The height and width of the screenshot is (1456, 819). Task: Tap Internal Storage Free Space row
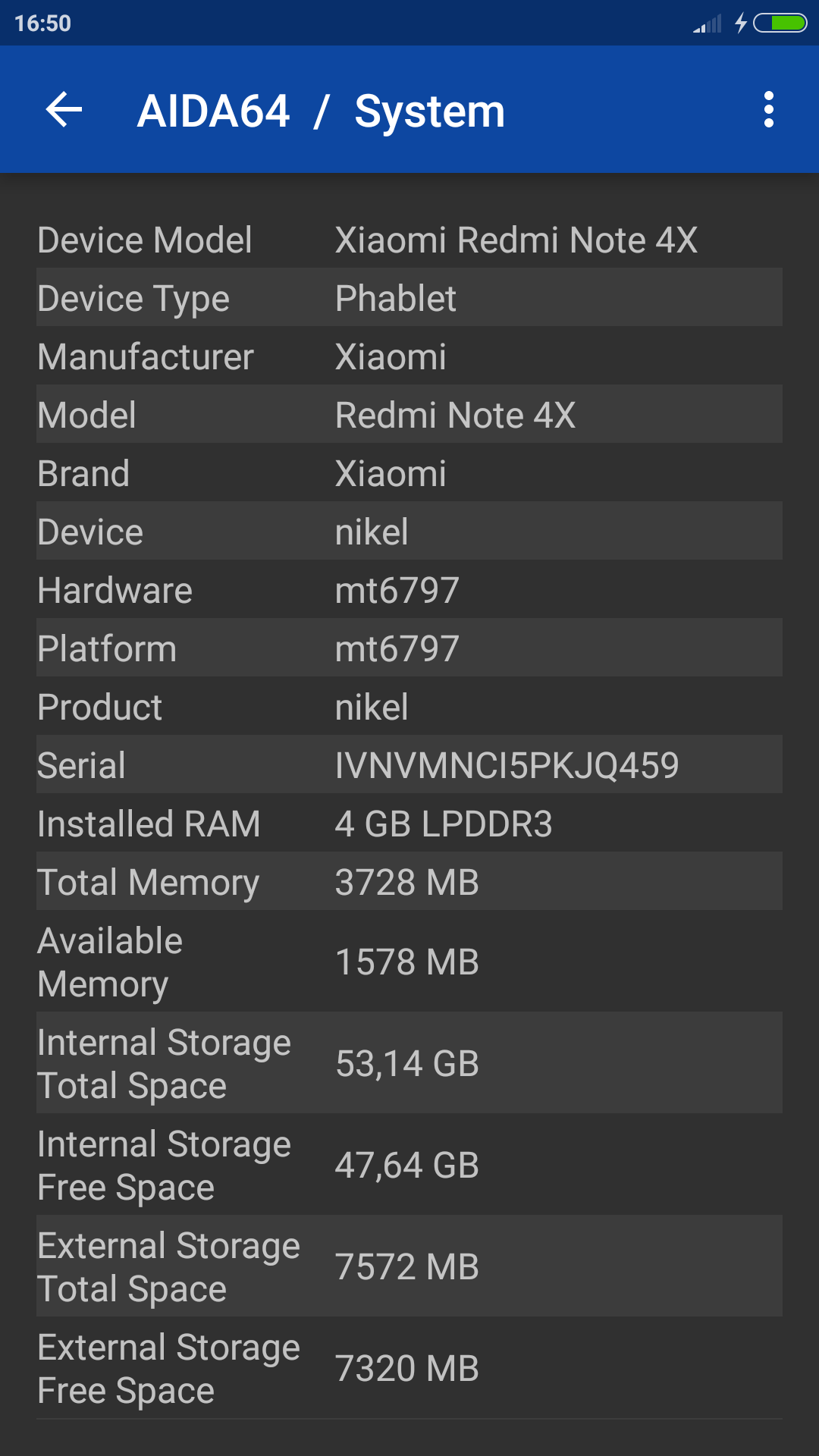pyautogui.click(x=409, y=1165)
